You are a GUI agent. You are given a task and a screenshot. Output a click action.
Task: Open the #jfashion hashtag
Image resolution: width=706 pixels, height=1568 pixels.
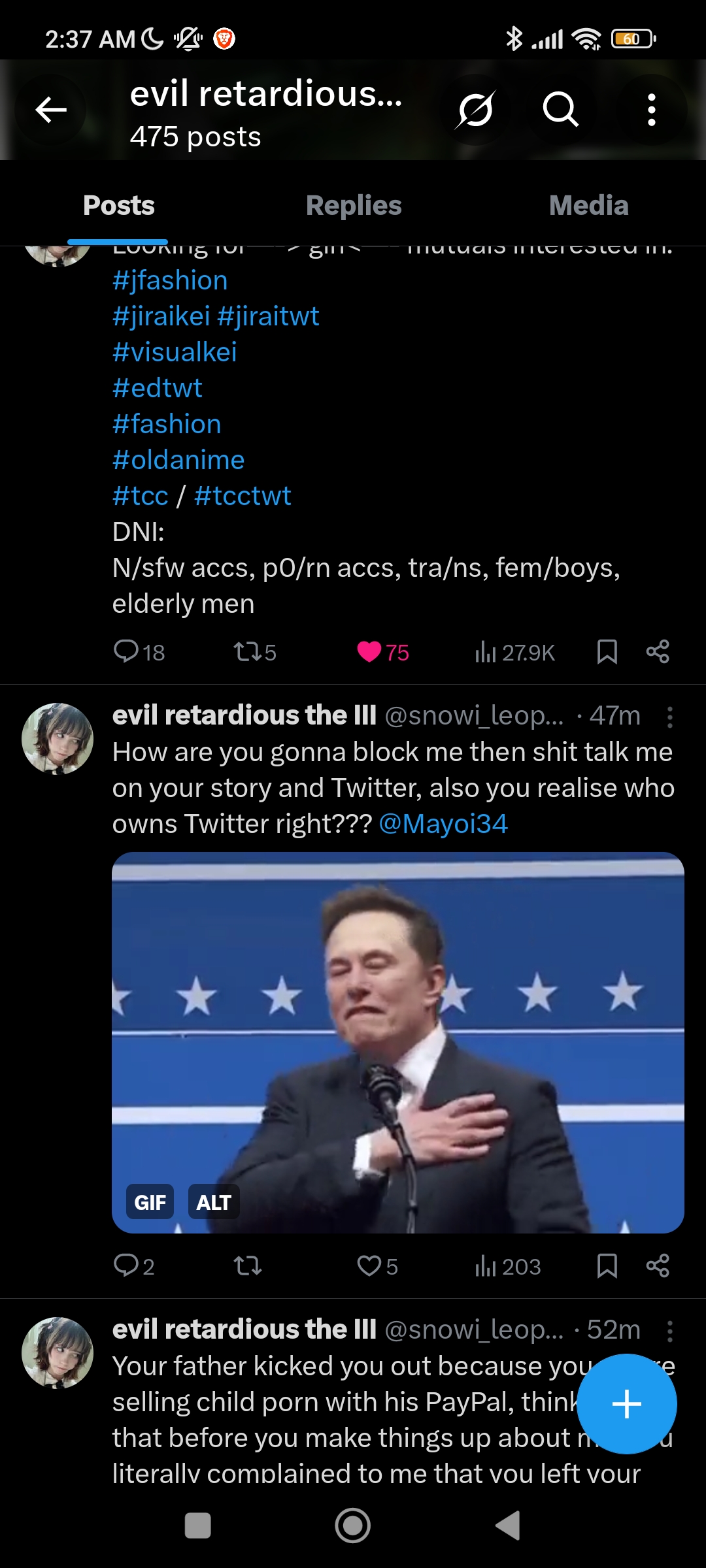click(170, 280)
